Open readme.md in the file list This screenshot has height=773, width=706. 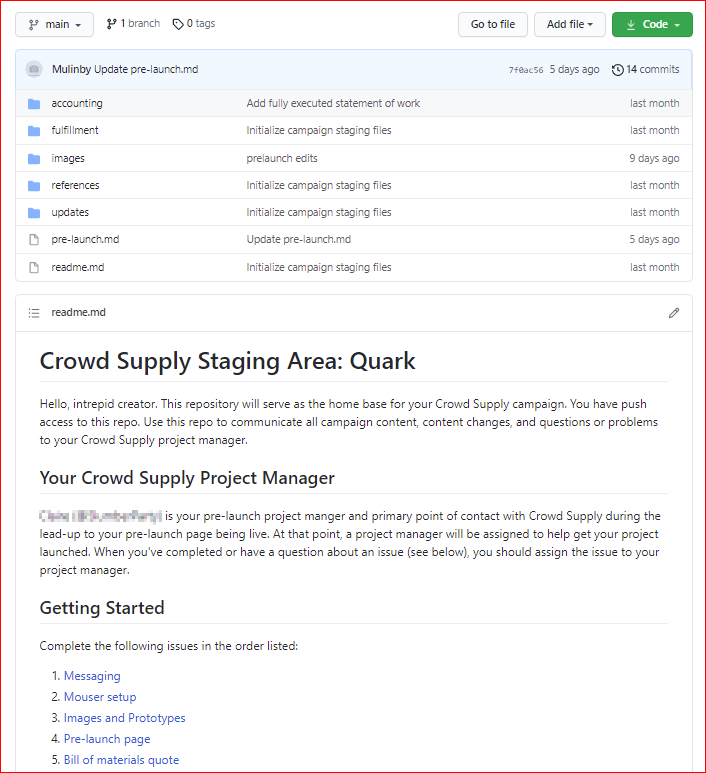click(78, 267)
